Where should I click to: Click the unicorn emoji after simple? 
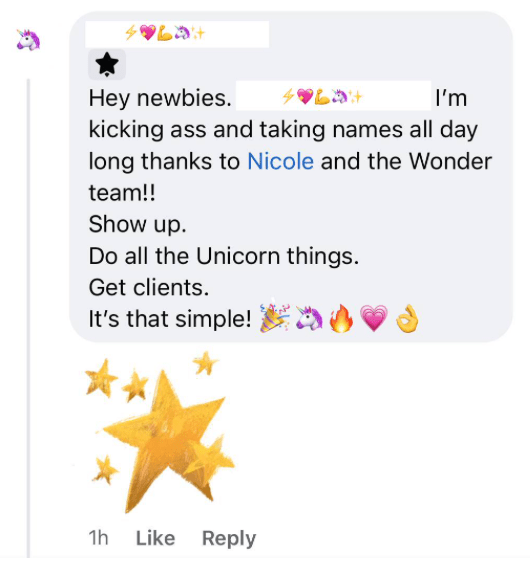pos(309,318)
